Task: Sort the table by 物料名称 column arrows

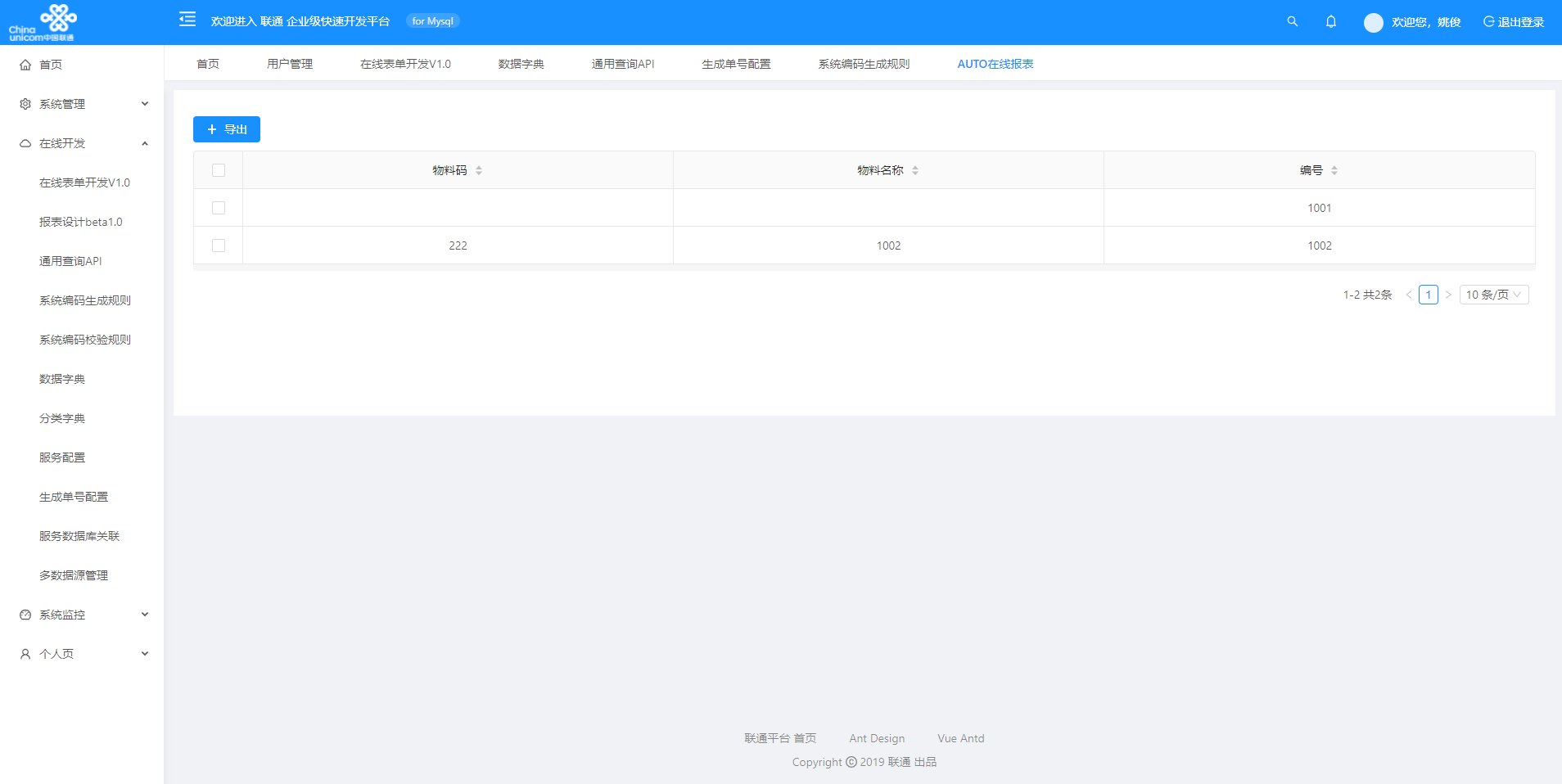Action: [915, 170]
